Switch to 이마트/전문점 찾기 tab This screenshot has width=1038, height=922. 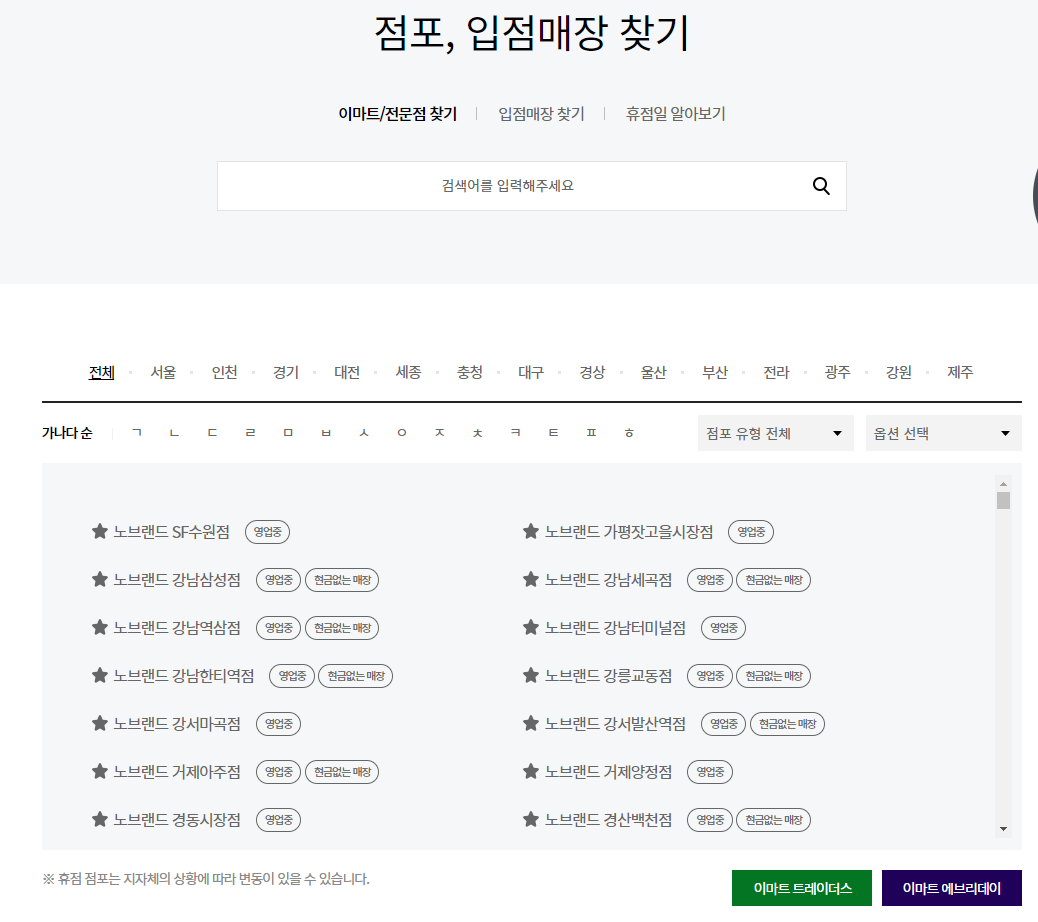(397, 114)
